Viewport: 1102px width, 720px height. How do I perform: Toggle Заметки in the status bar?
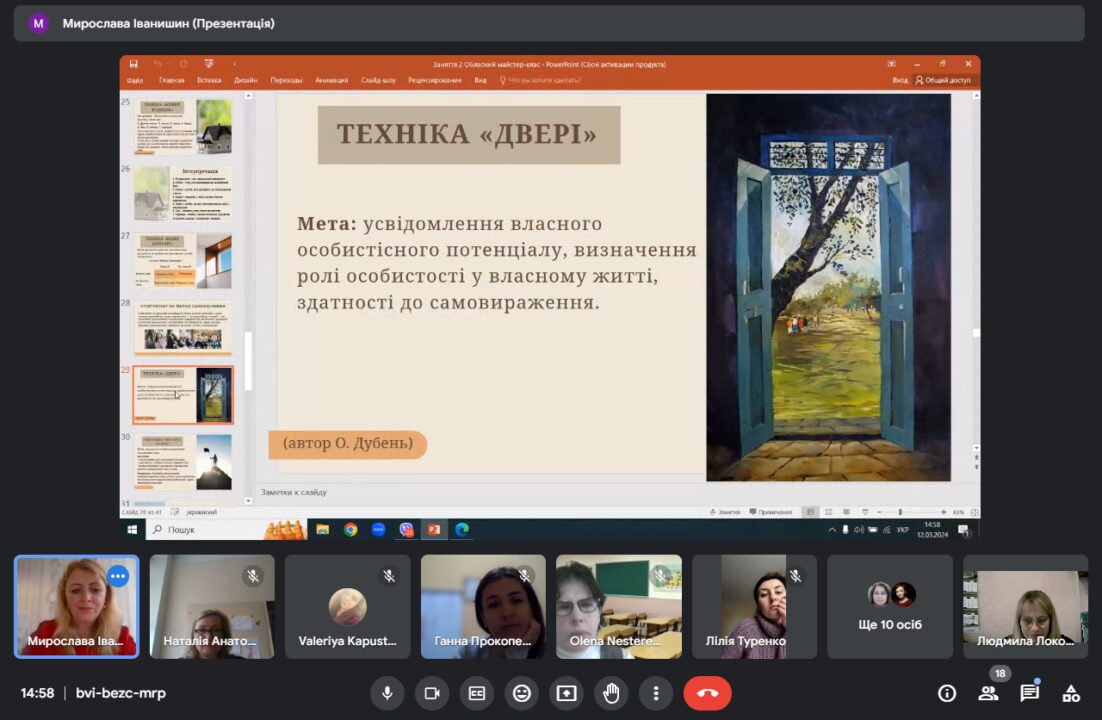pyautogui.click(x=725, y=512)
